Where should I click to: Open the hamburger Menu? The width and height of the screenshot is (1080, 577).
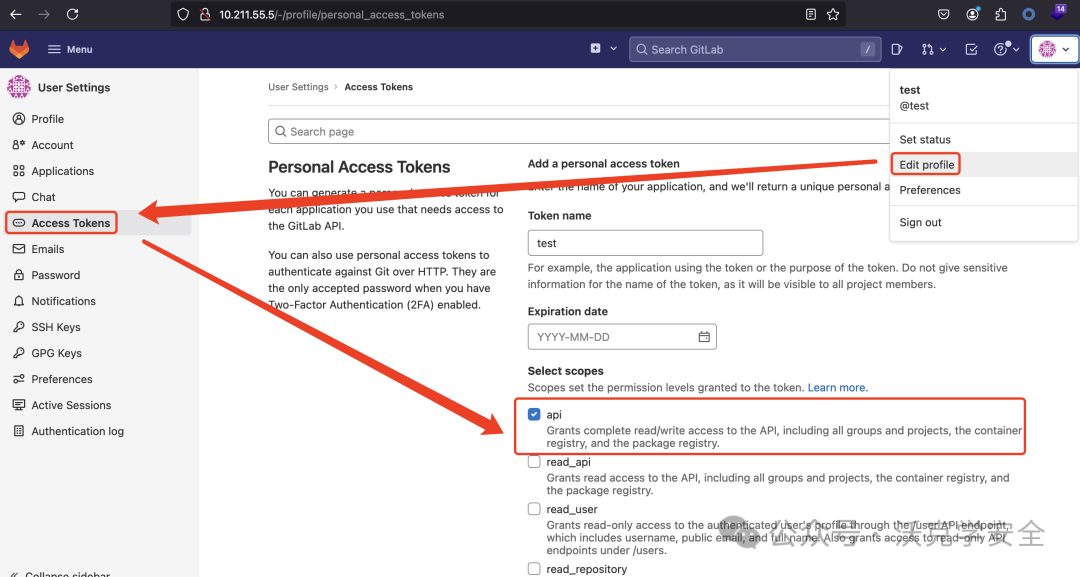(x=70, y=49)
